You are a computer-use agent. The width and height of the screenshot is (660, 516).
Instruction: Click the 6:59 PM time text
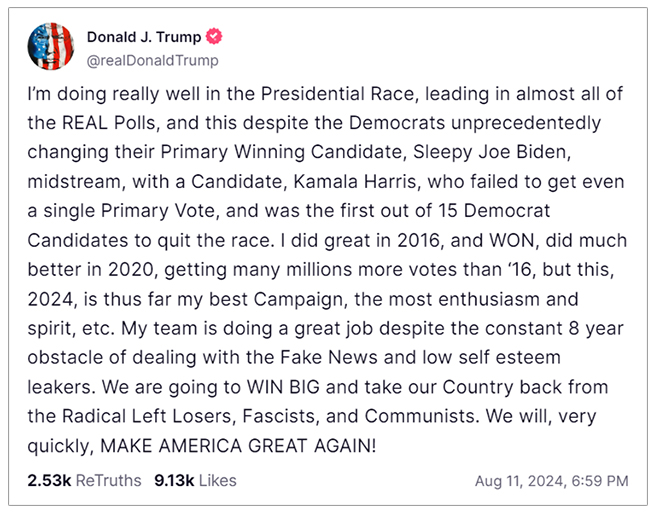(600, 481)
